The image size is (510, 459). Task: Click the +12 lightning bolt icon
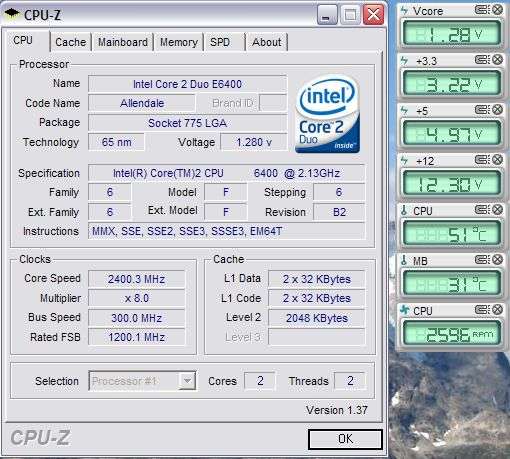404,160
